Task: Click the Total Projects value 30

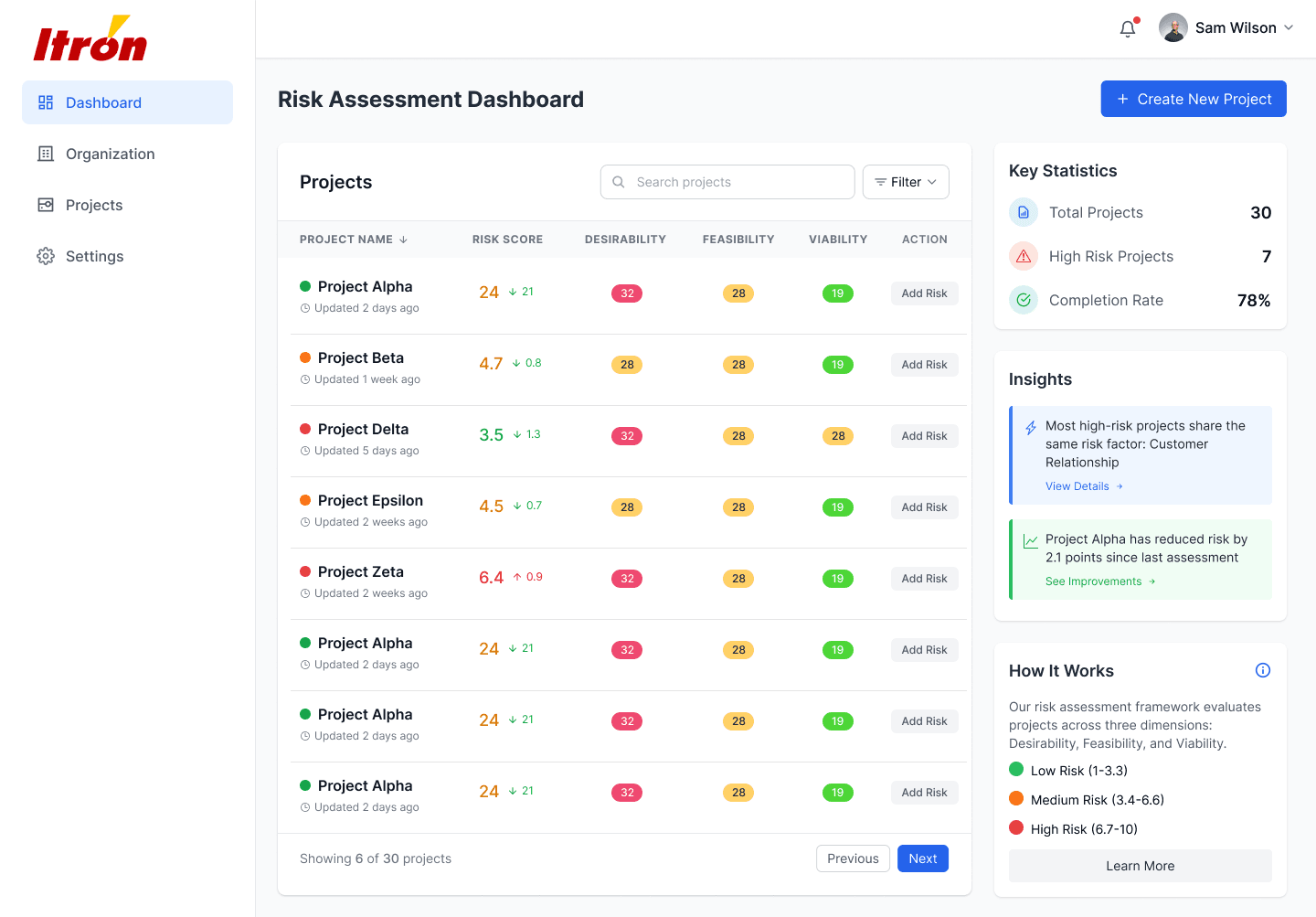Action: point(1261,212)
